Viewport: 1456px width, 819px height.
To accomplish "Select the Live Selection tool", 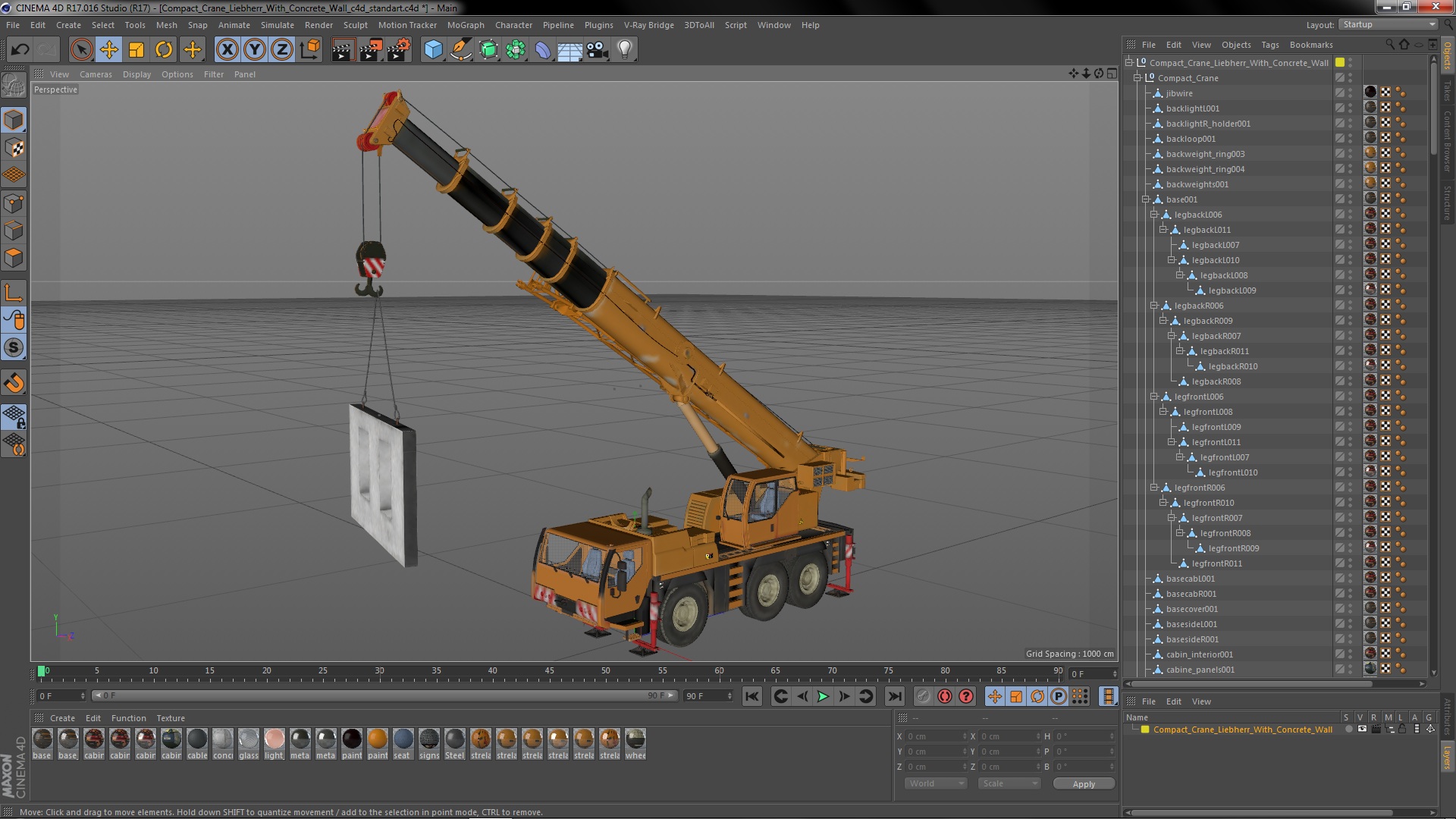I will (81, 50).
